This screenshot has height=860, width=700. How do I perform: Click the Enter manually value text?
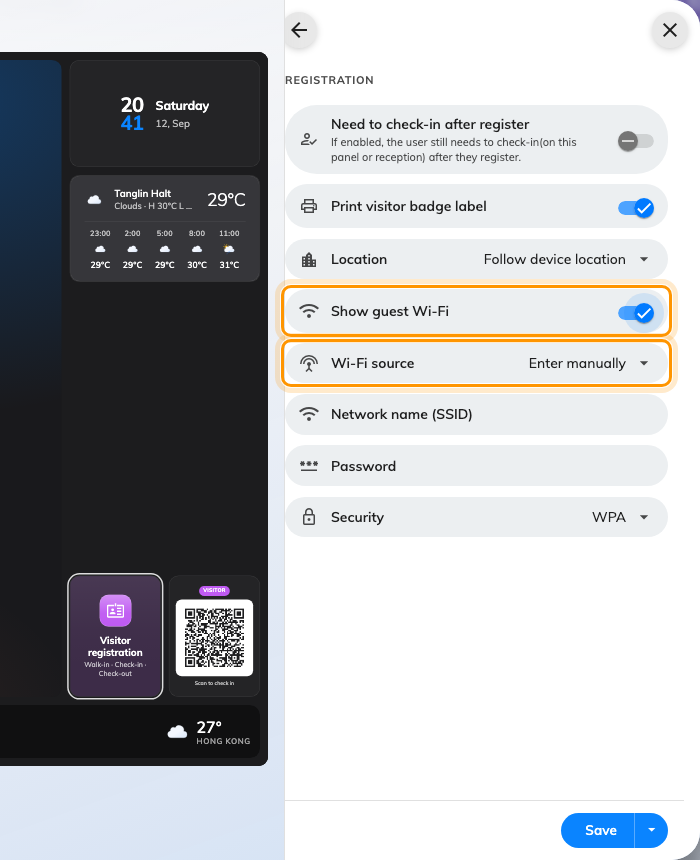tap(577, 364)
